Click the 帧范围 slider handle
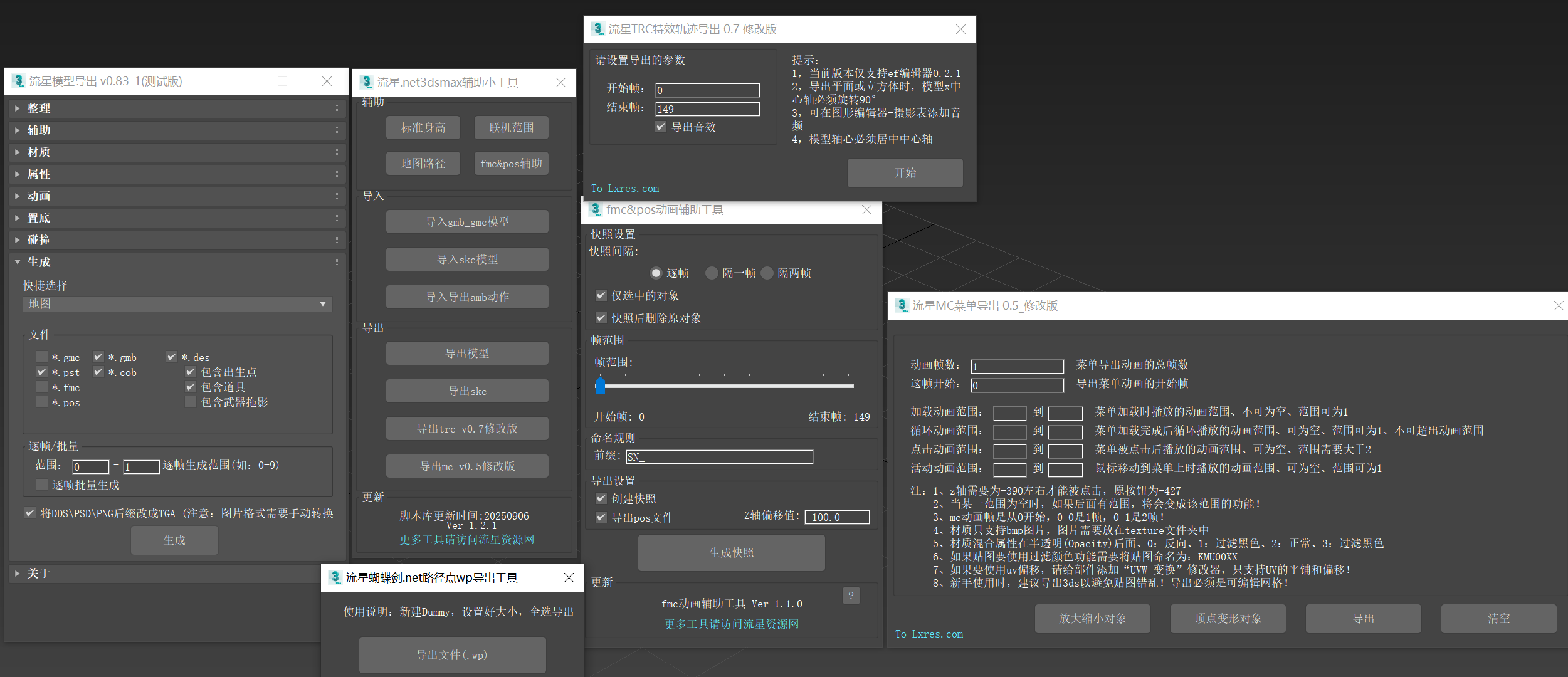Screen dimensions: 1568x677 (x=600, y=386)
